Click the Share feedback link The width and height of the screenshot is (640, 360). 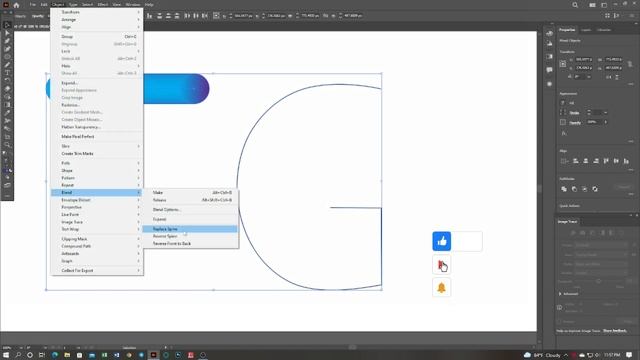click(615, 331)
